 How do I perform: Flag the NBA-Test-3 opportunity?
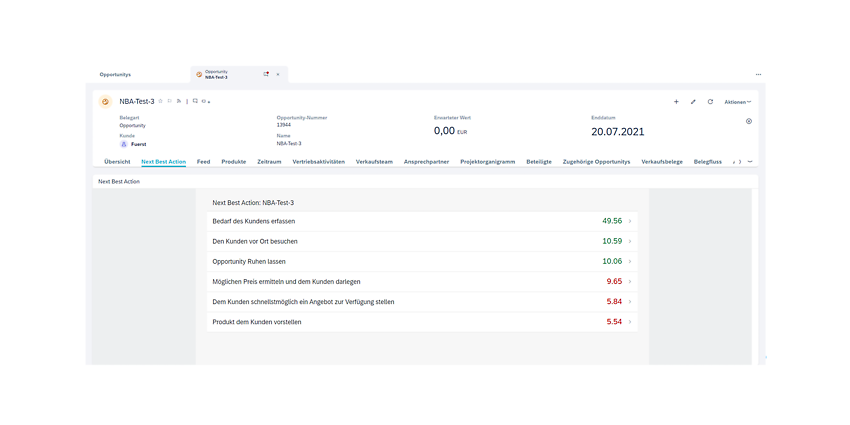click(x=170, y=101)
